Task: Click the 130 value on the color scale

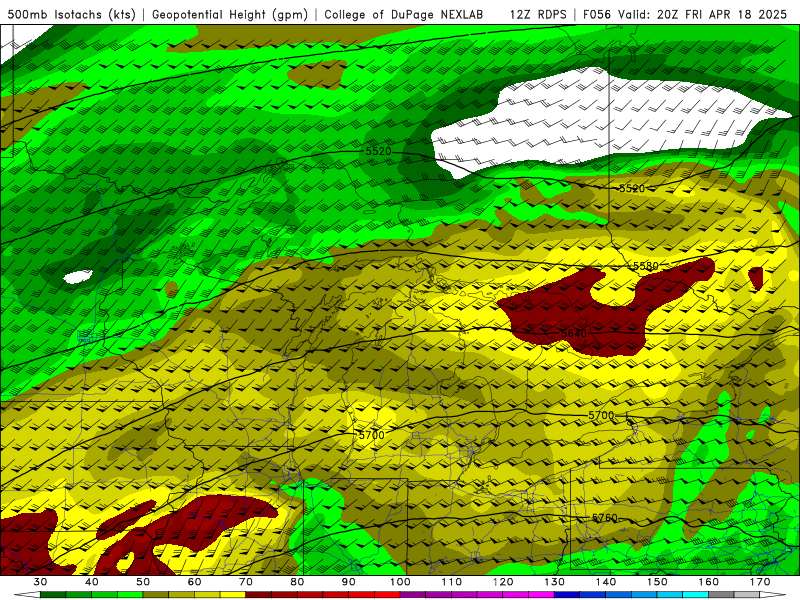Action: click(555, 582)
